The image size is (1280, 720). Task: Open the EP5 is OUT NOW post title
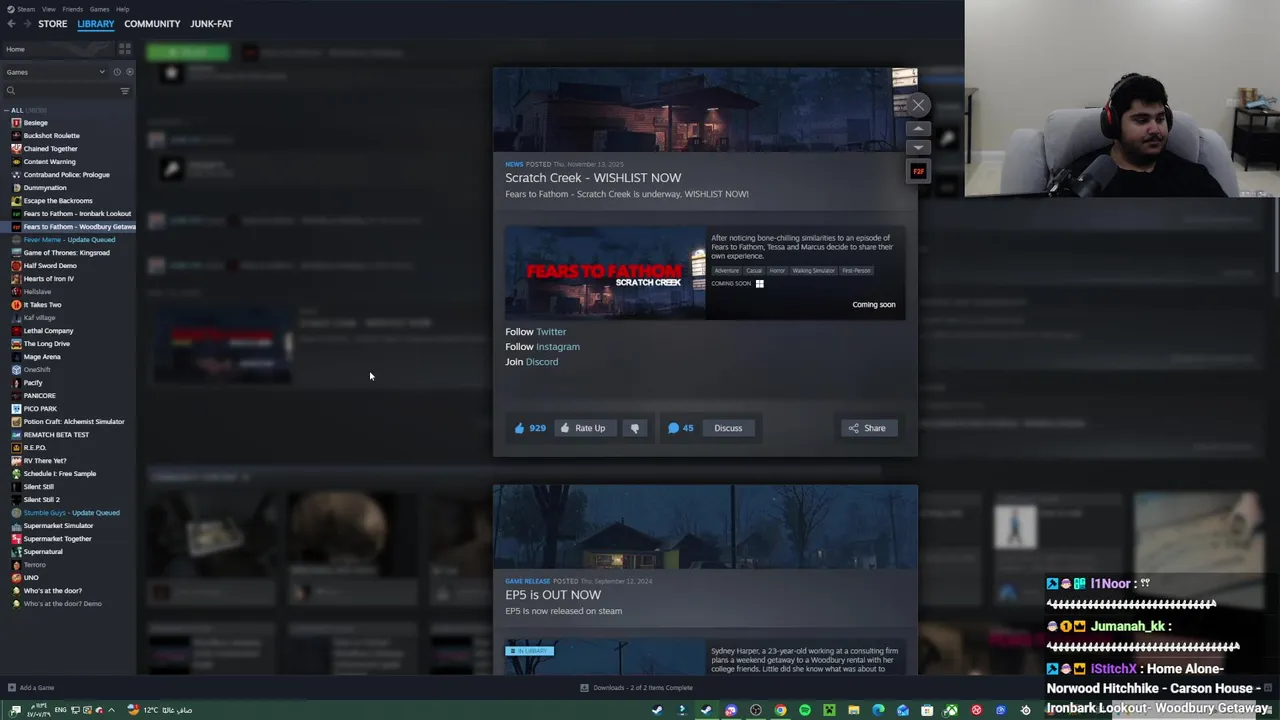553,595
